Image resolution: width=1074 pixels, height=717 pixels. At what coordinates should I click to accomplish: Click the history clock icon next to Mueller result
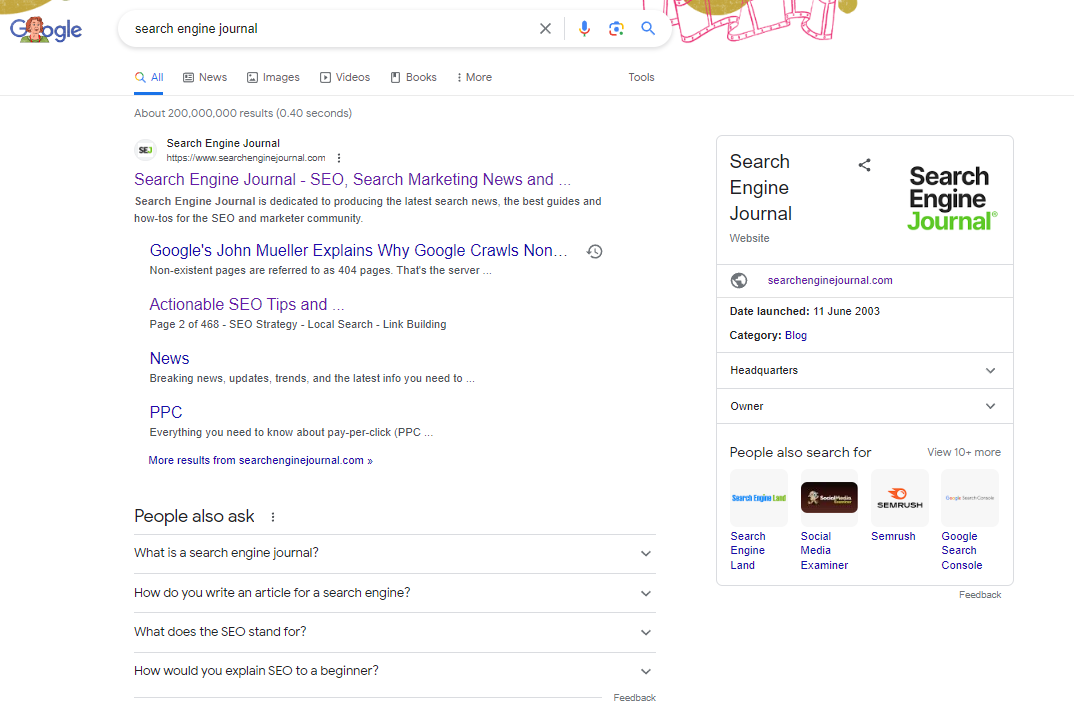[x=595, y=251]
